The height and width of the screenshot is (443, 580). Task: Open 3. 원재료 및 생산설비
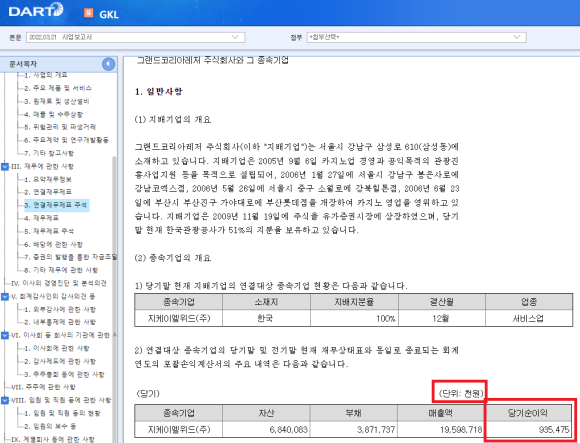(x=57, y=101)
